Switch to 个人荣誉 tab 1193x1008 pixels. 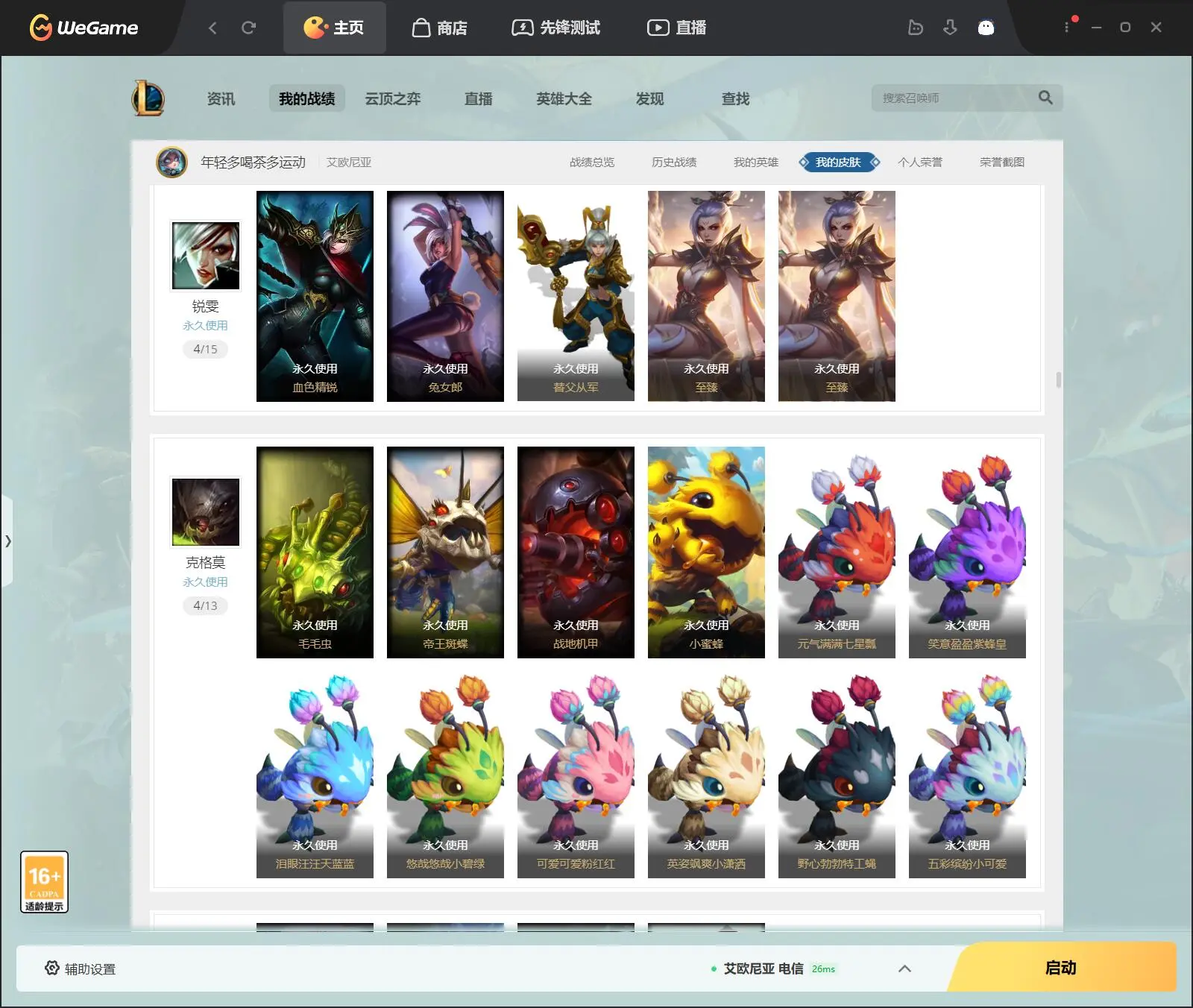(920, 162)
